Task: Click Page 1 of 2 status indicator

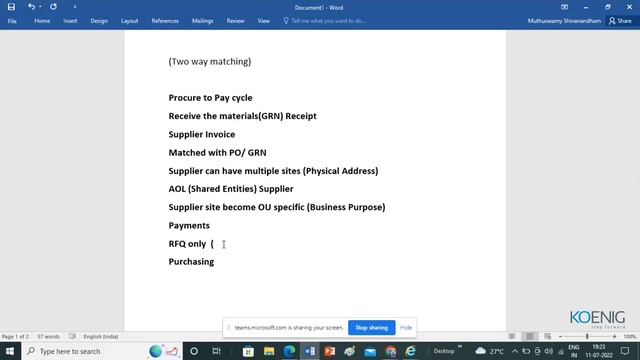Action: [15, 337]
